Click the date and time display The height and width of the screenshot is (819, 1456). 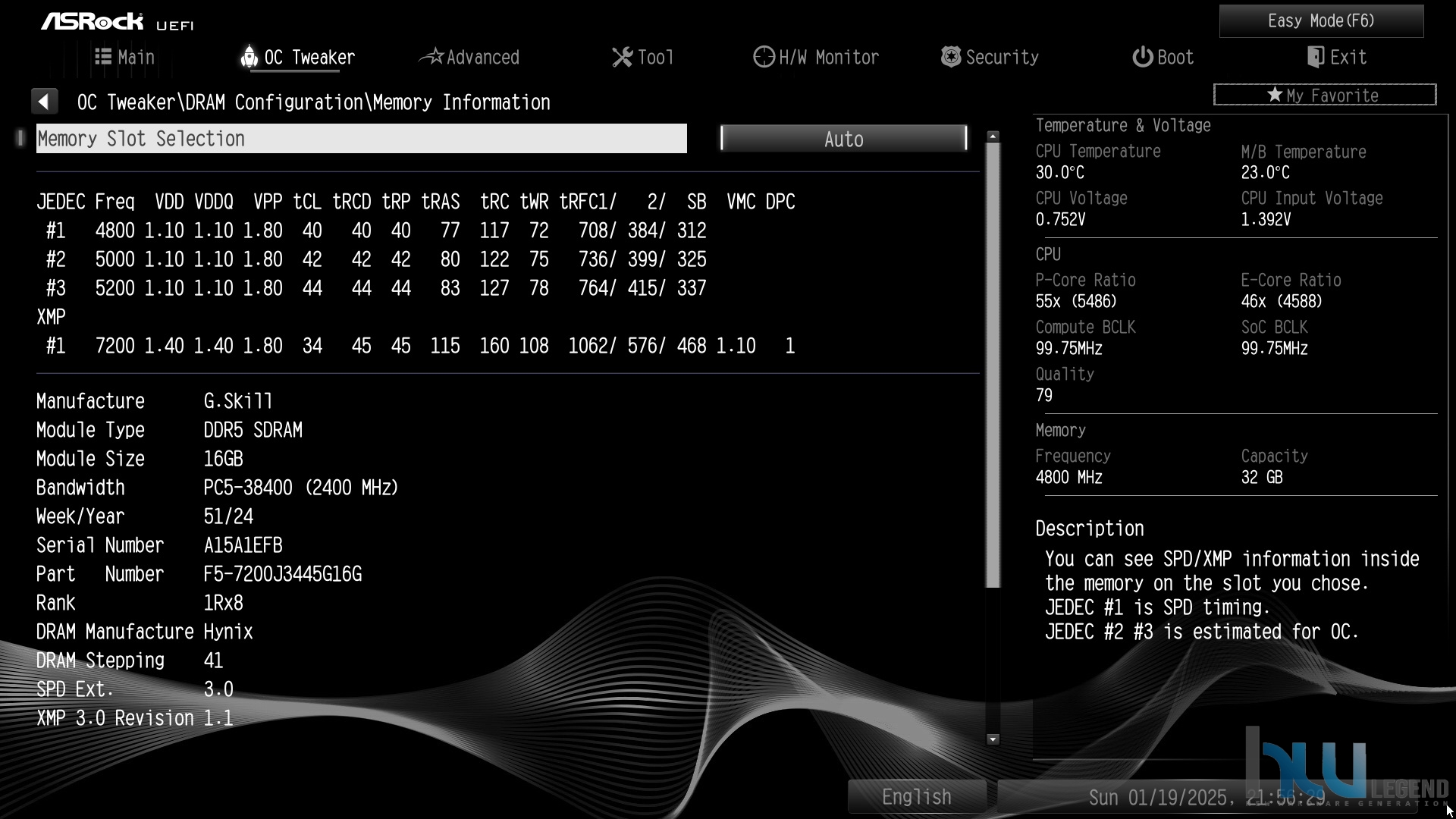click(x=1207, y=798)
